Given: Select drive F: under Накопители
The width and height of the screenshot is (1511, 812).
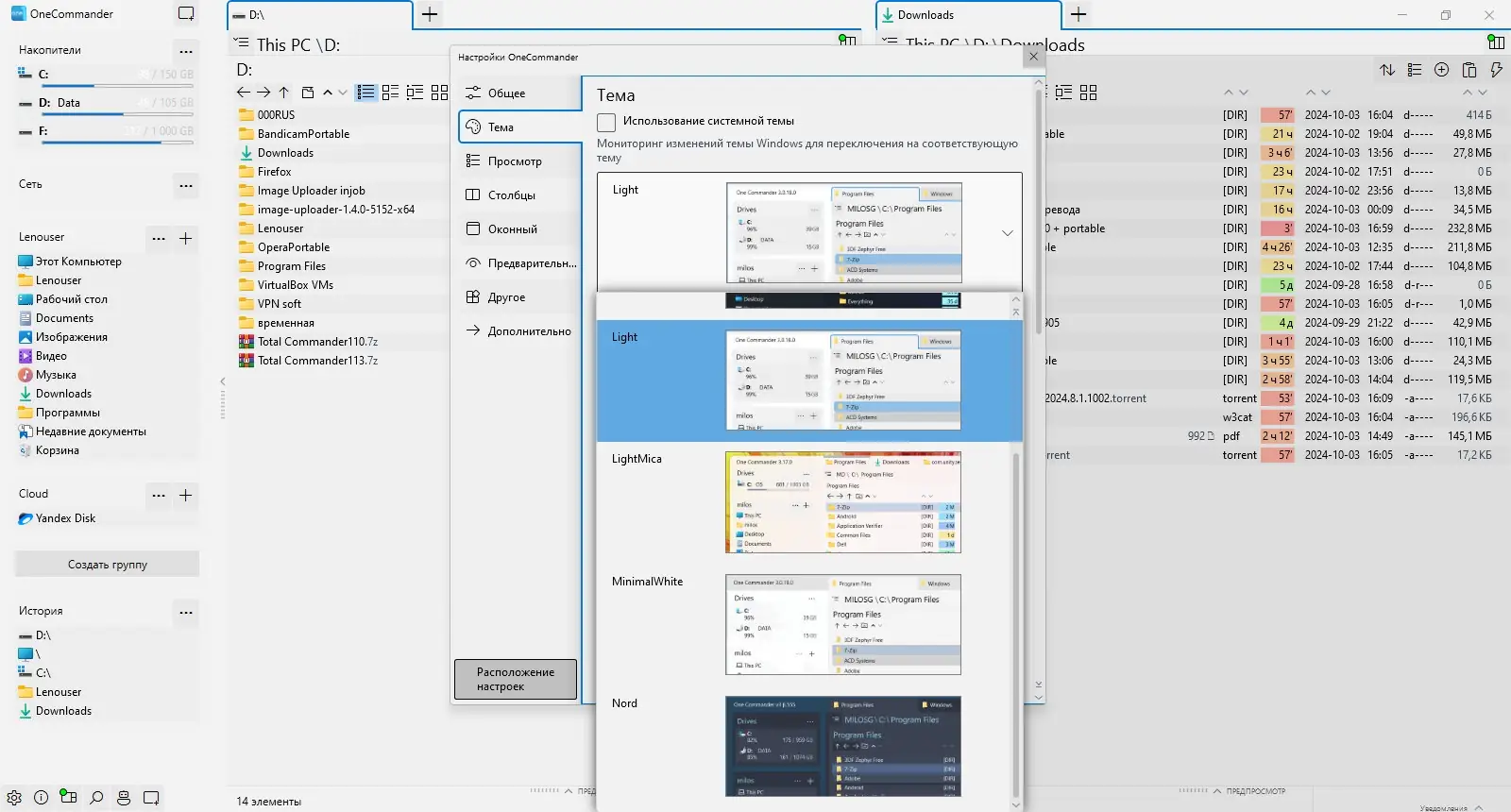Looking at the screenshot, I should [106, 132].
